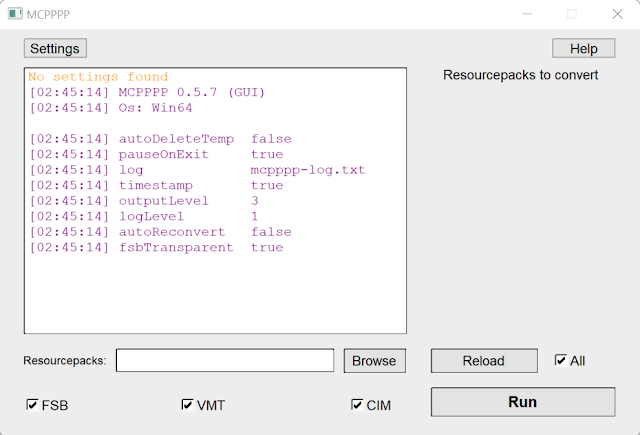Screen dimensions: 640x435
Task: Click the Reload button
Action: 484,361
